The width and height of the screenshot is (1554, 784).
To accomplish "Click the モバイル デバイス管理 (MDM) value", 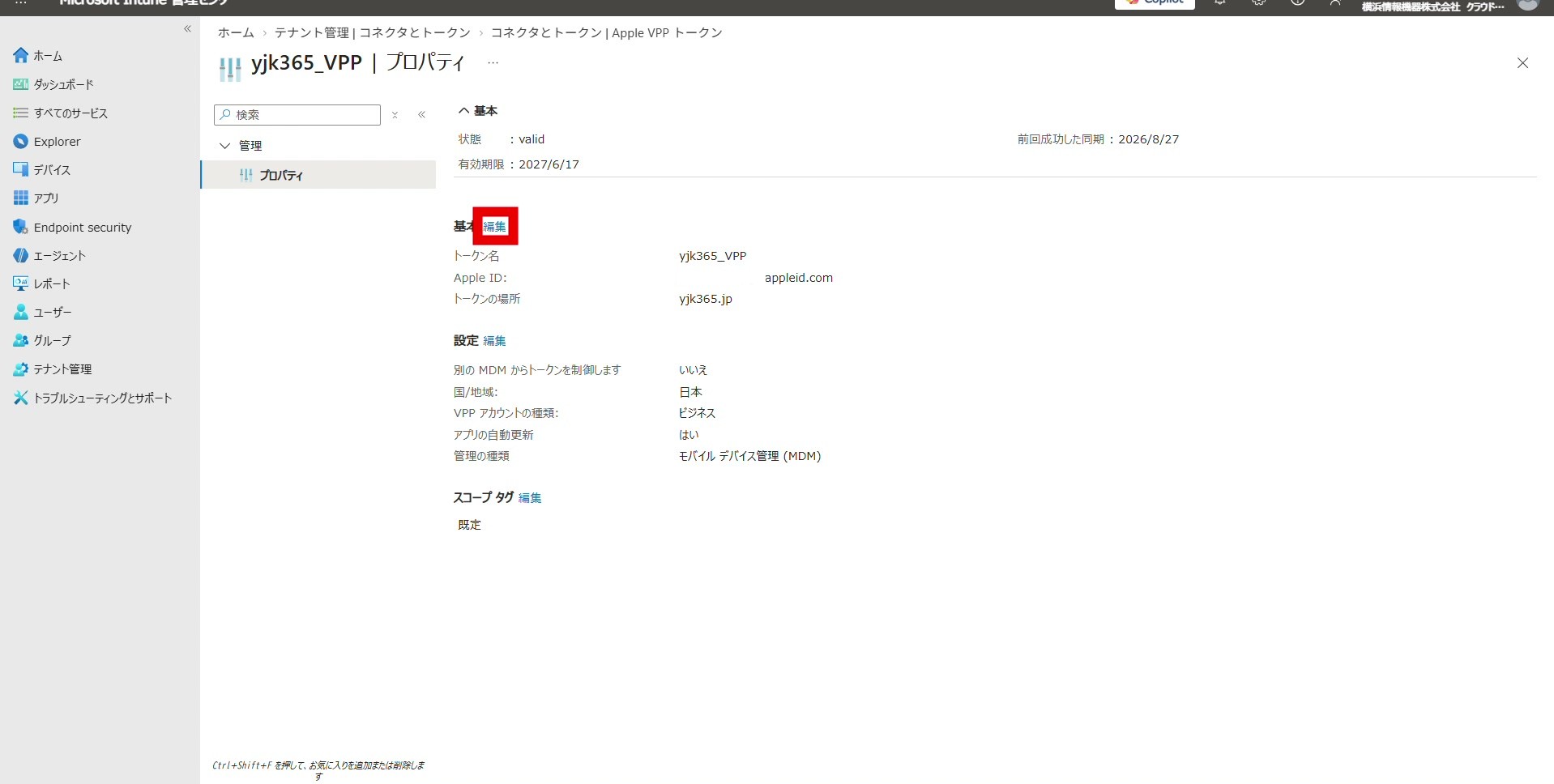I will (750, 456).
